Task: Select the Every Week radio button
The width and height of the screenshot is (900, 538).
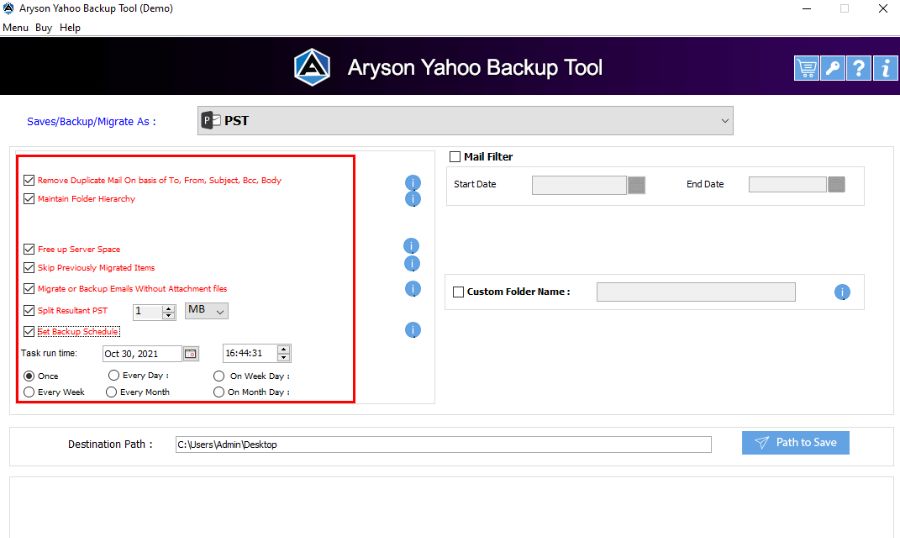Action: point(29,392)
